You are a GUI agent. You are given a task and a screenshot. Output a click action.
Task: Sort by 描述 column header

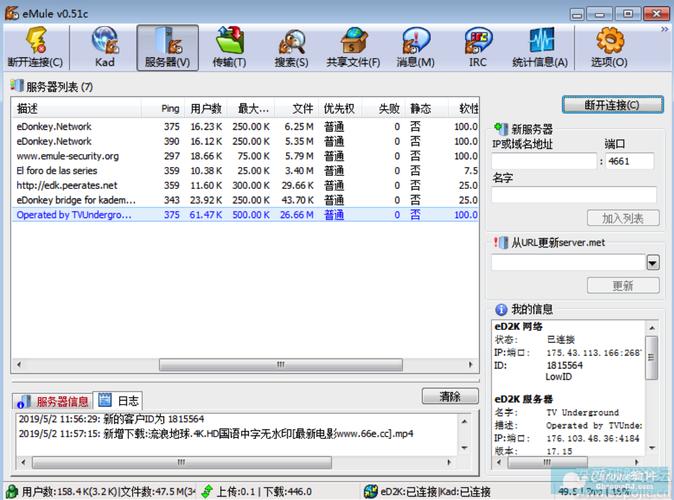pyautogui.click(x=77, y=108)
